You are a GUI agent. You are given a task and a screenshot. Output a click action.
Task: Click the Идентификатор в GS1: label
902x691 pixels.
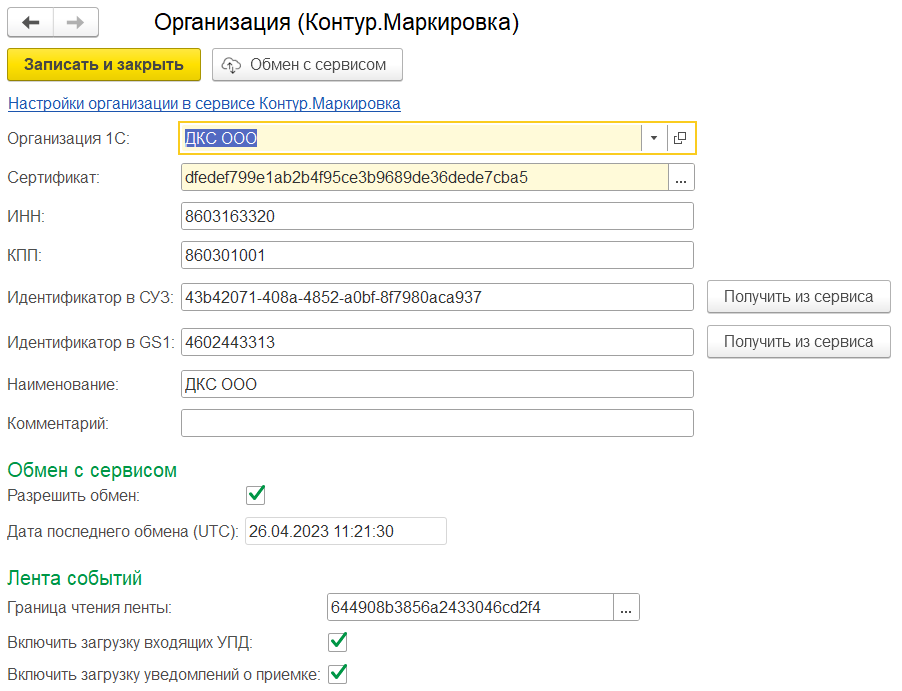(91, 342)
